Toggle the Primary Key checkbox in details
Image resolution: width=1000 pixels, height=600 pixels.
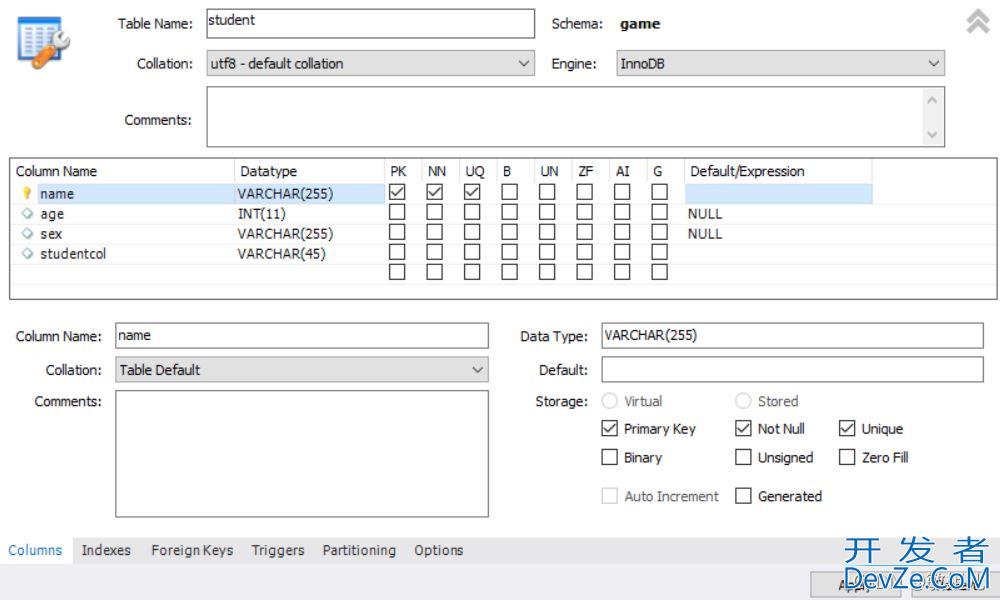pos(610,428)
